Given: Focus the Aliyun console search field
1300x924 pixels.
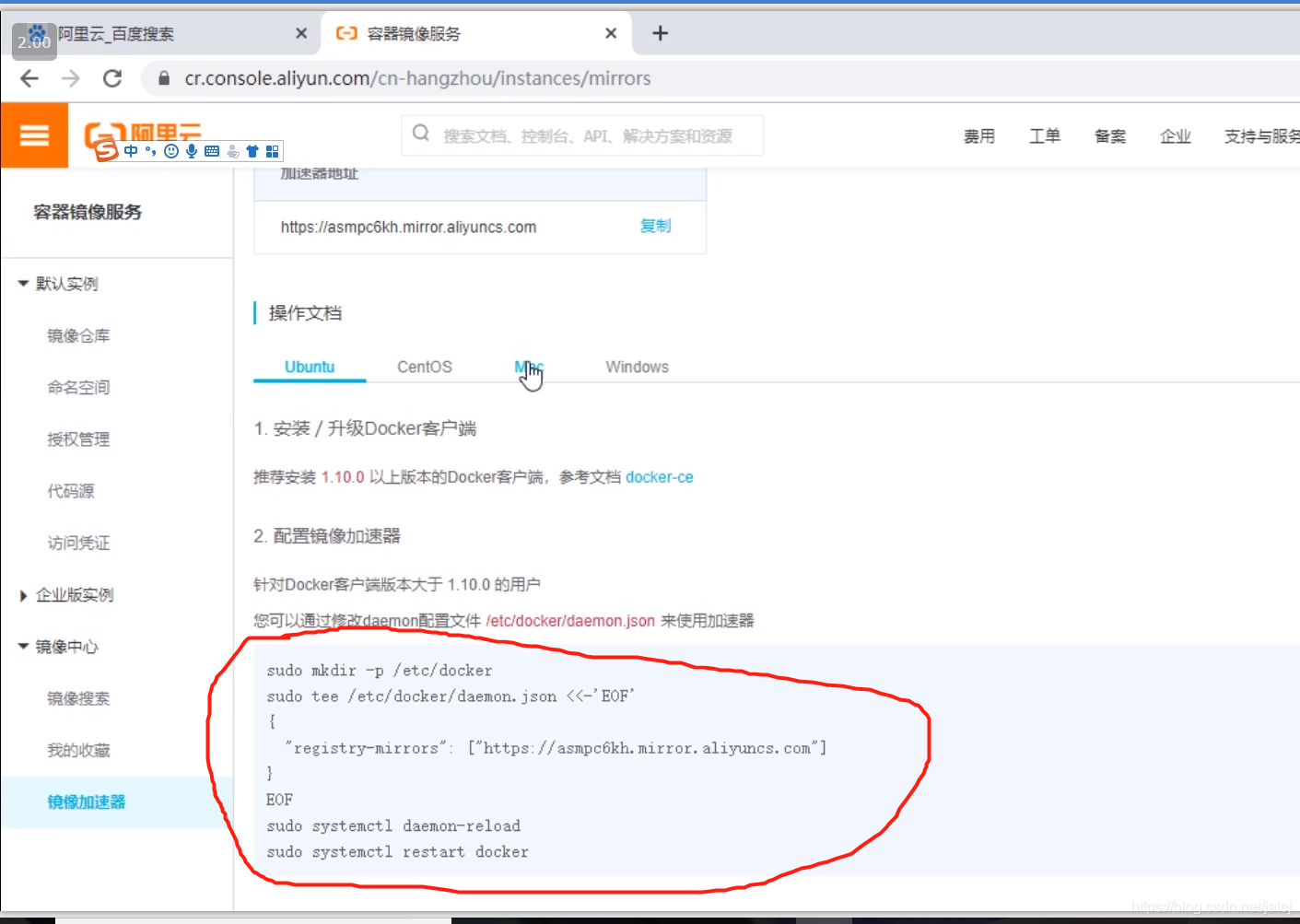Looking at the screenshot, I should point(582,135).
